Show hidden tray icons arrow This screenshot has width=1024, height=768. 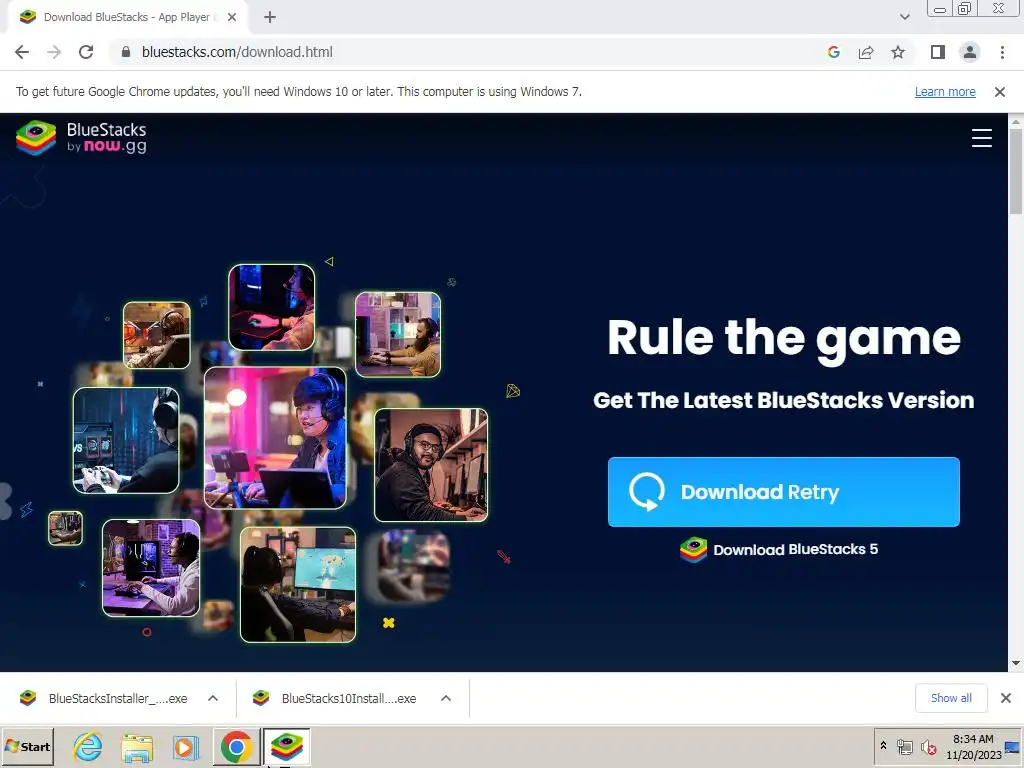pyautogui.click(x=884, y=746)
